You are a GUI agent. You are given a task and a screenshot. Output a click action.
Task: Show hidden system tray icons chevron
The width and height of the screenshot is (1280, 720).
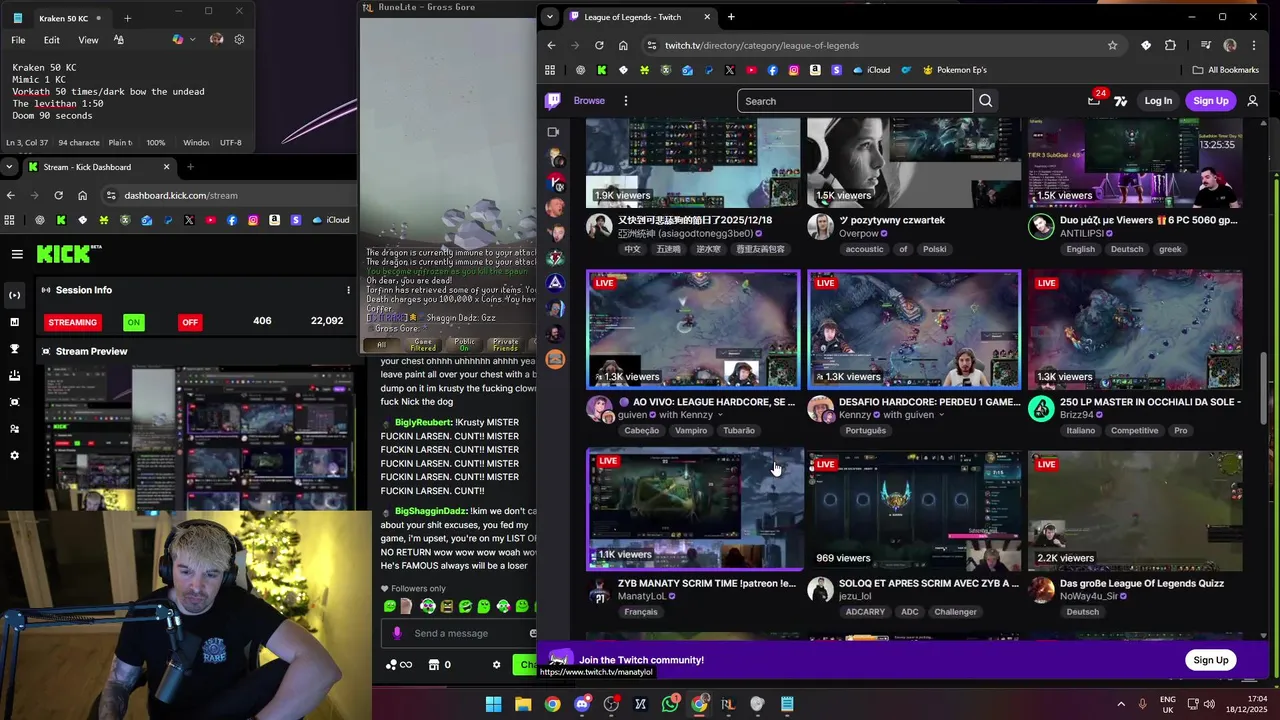point(1121,704)
